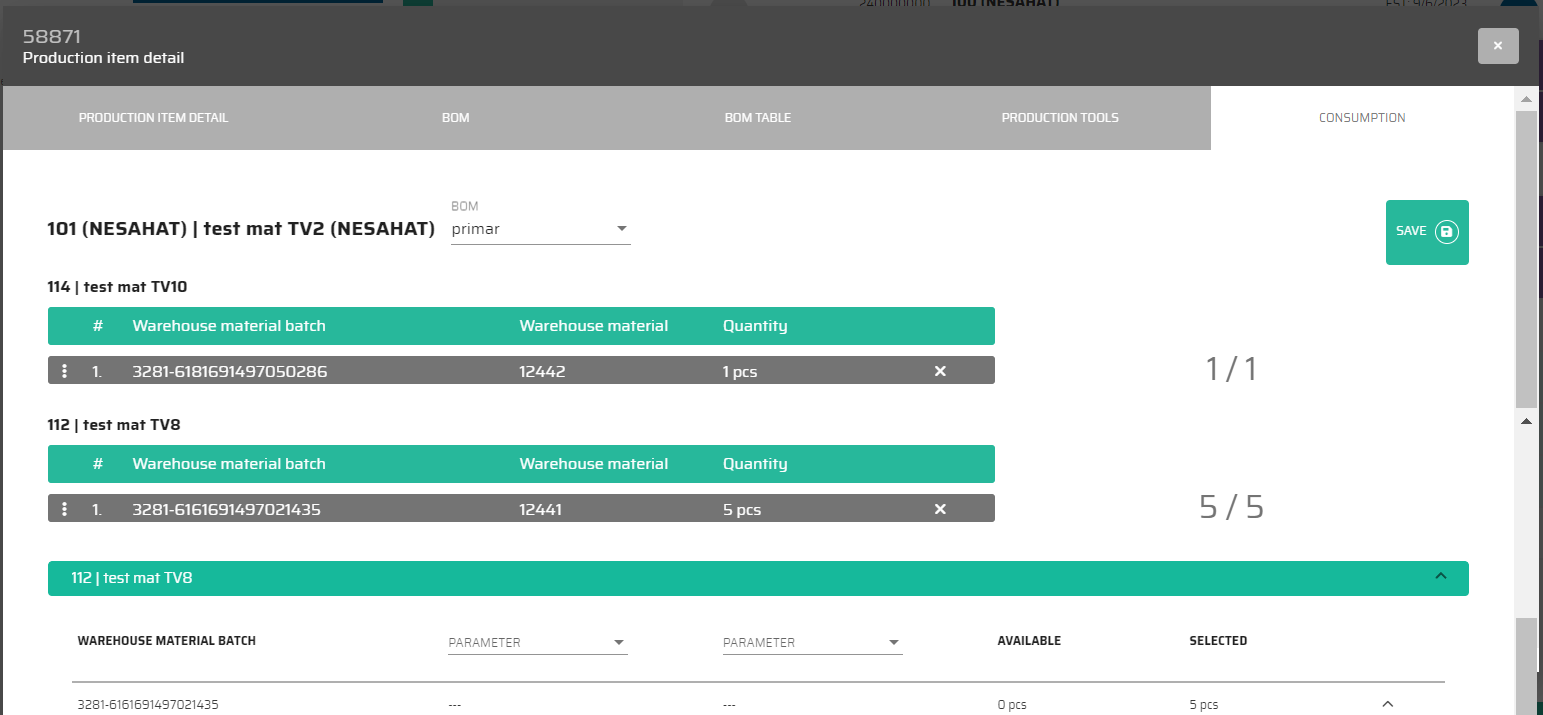Click the upper vertical scrollbar's thumb
This screenshot has height=715, width=1543.
pyautogui.click(x=1525, y=258)
